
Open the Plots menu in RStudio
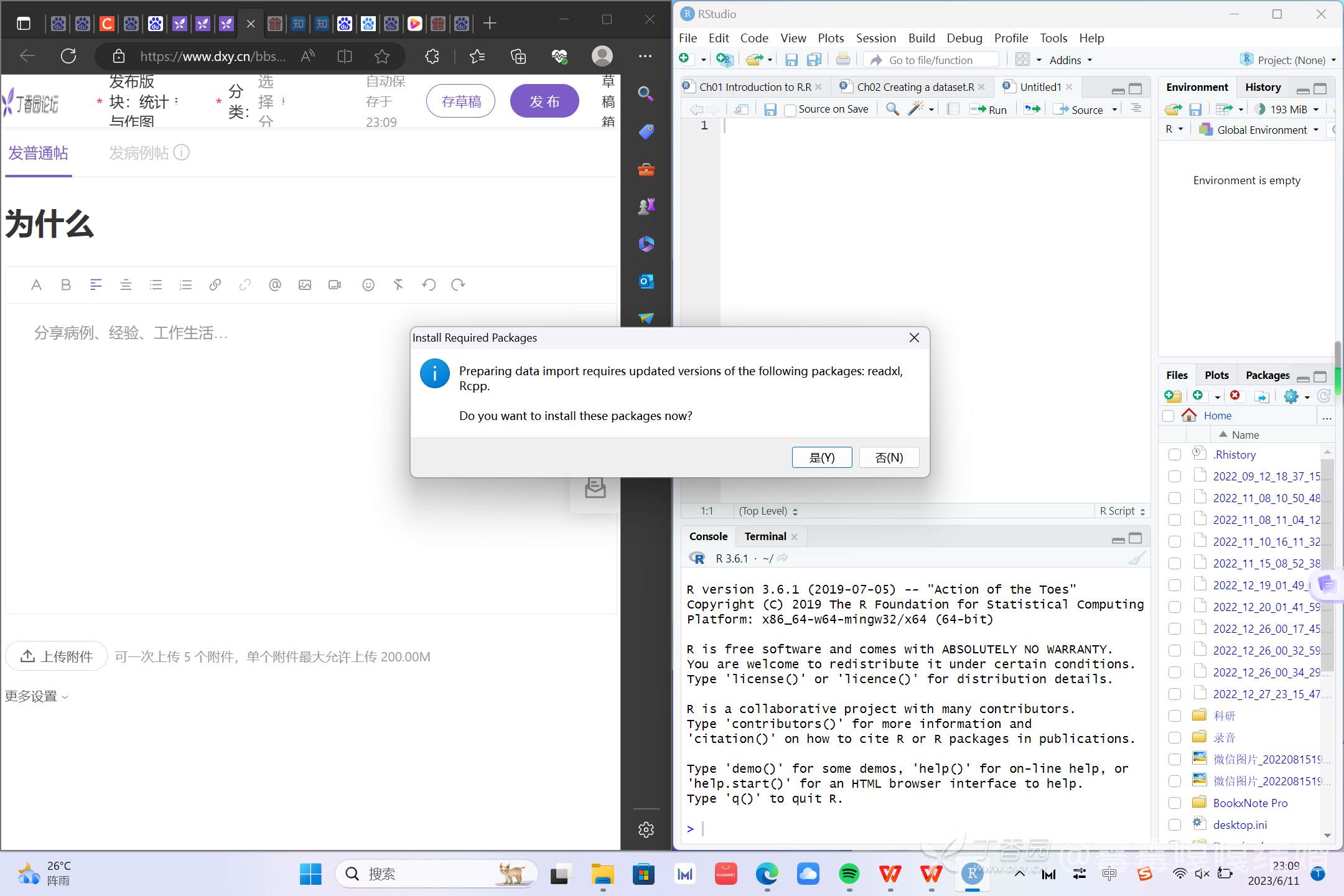831,38
